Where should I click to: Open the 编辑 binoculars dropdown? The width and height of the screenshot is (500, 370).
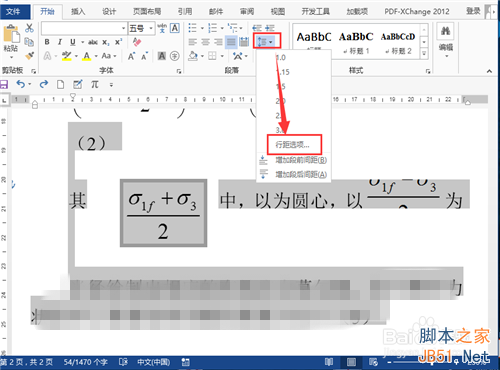pos(445,41)
